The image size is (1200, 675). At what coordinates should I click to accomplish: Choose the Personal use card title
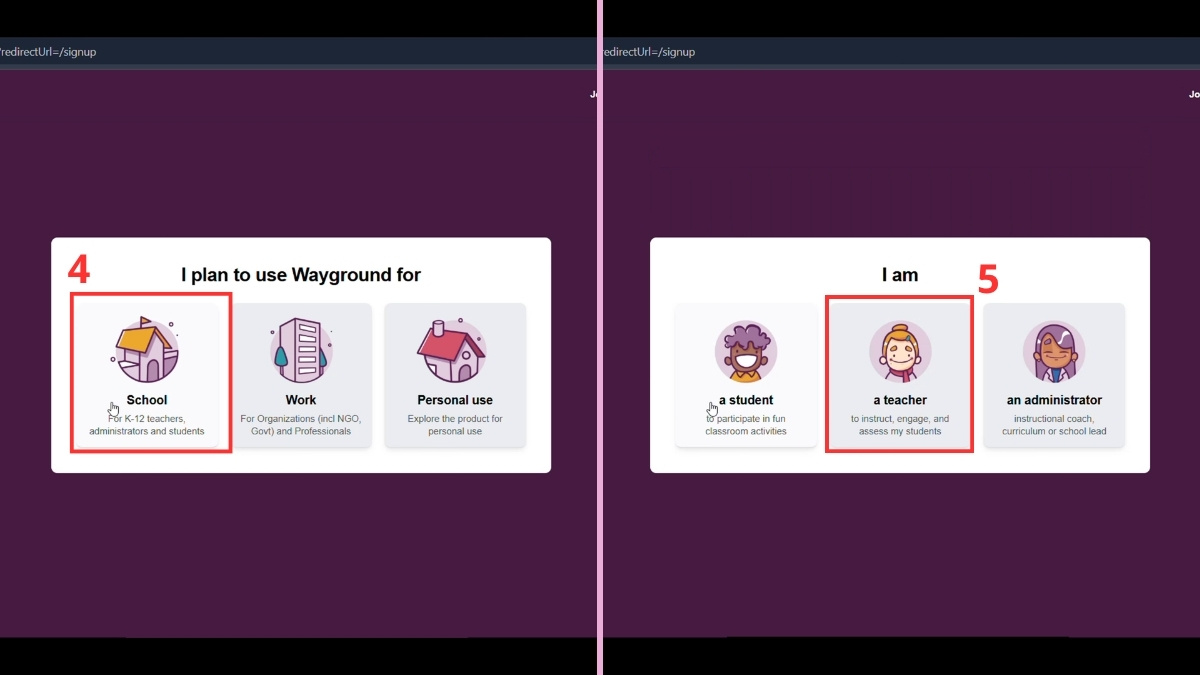(x=455, y=400)
